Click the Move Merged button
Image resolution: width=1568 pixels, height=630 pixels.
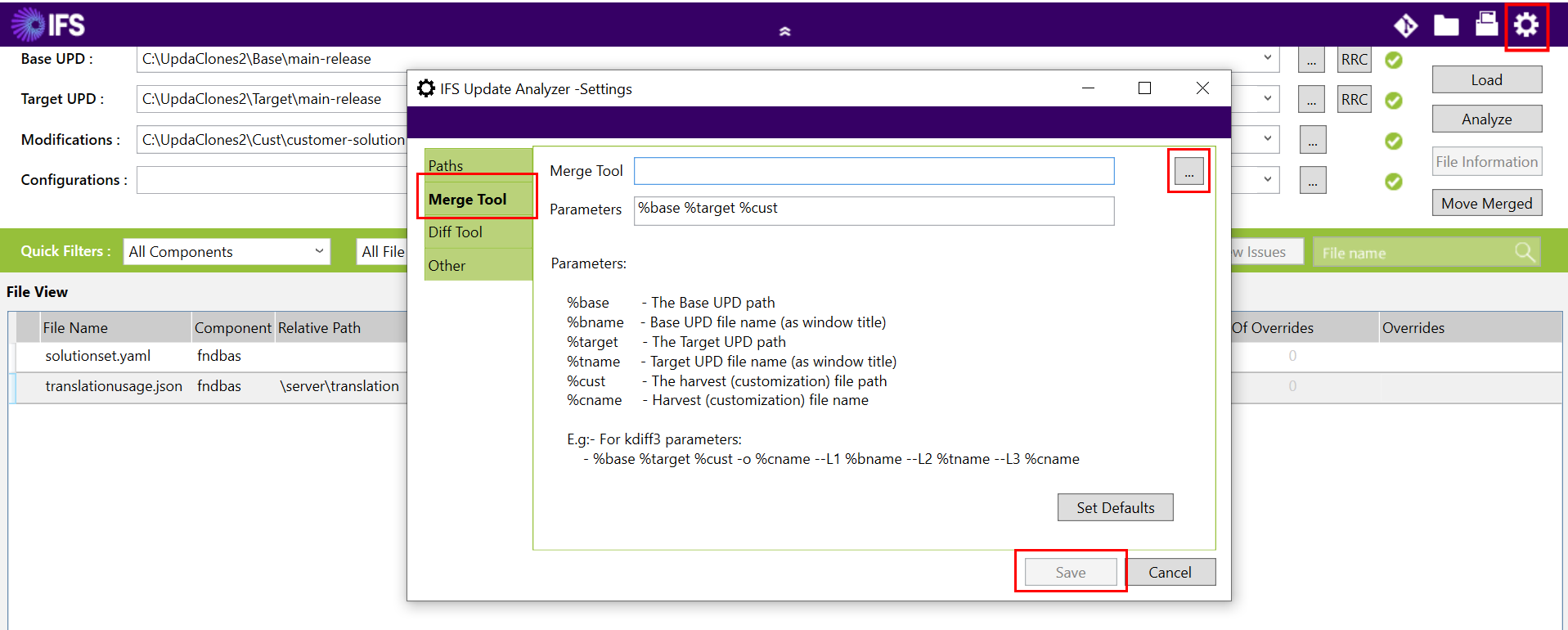(1487, 203)
